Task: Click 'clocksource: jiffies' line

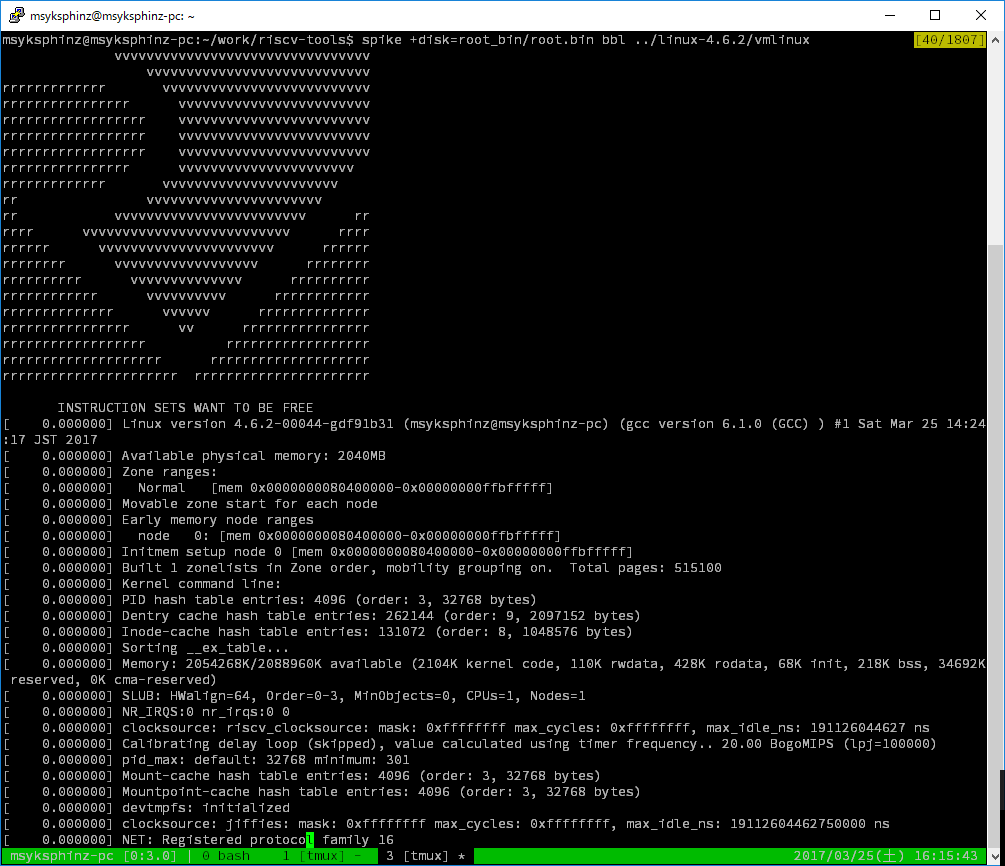Action: coord(446,824)
